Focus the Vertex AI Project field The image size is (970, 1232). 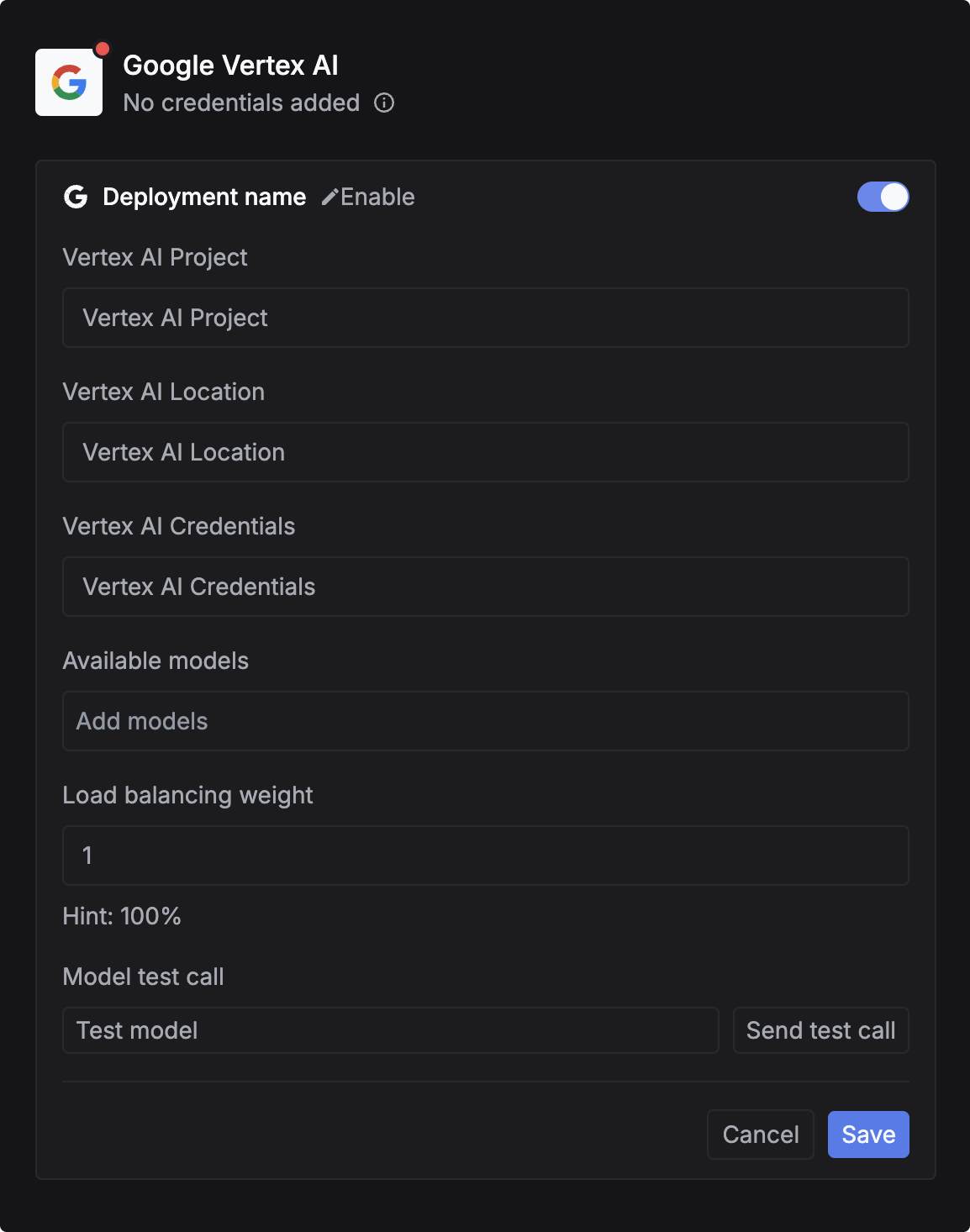coord(485,318)
